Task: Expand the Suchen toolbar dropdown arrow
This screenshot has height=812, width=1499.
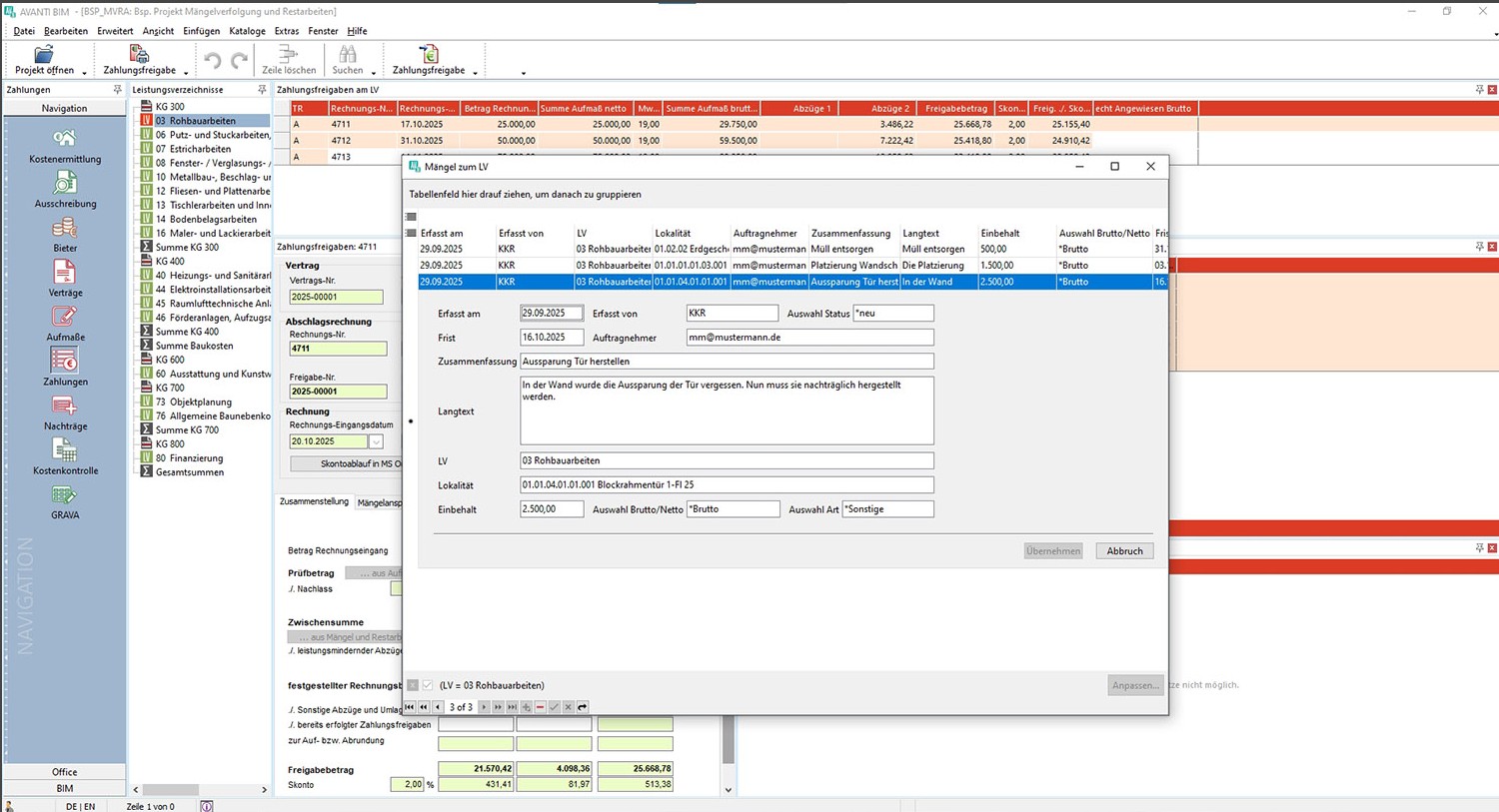Action: coord(374,72)
